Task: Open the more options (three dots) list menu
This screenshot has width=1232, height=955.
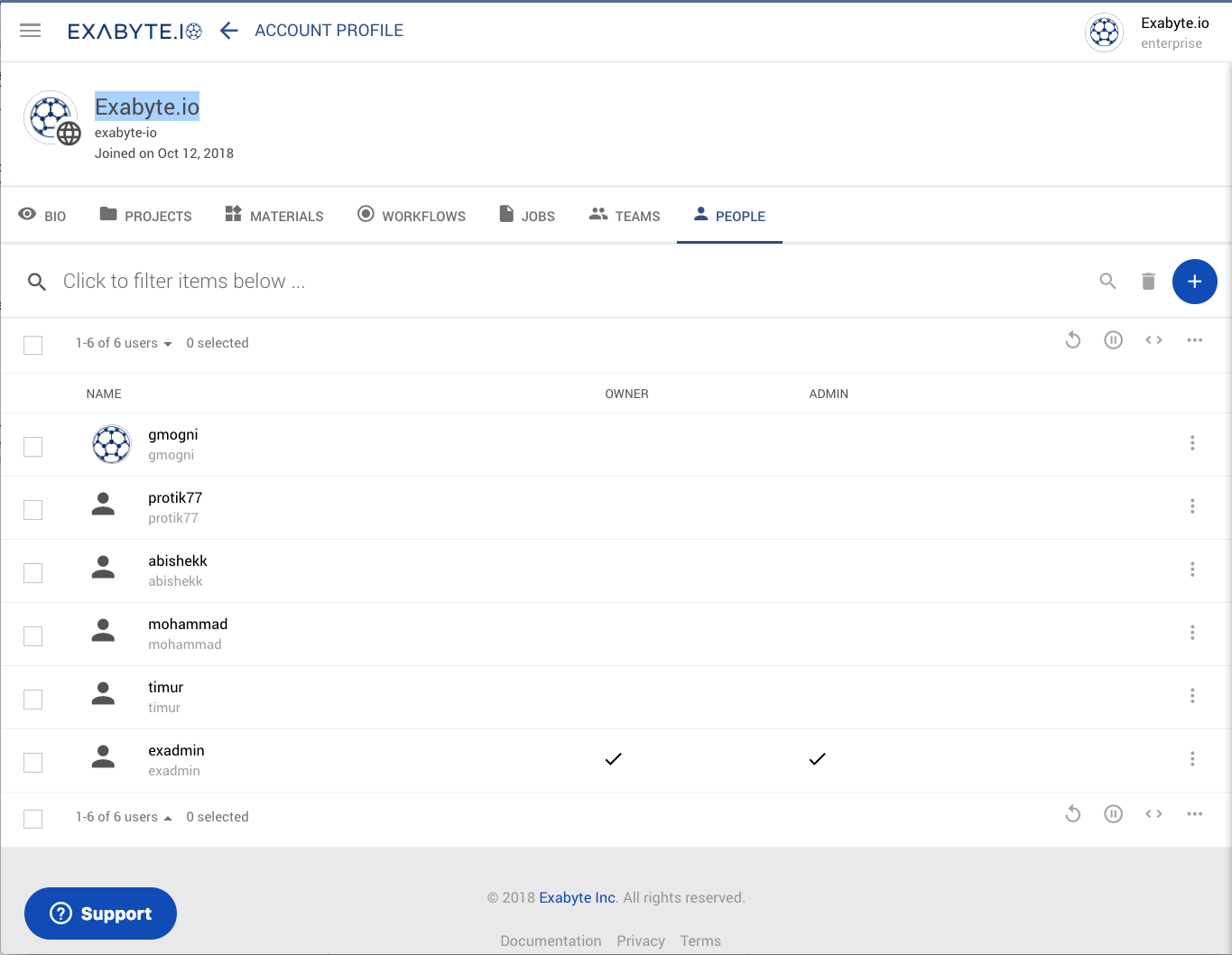Action: pyautogui.click(x=1195, y=340)
